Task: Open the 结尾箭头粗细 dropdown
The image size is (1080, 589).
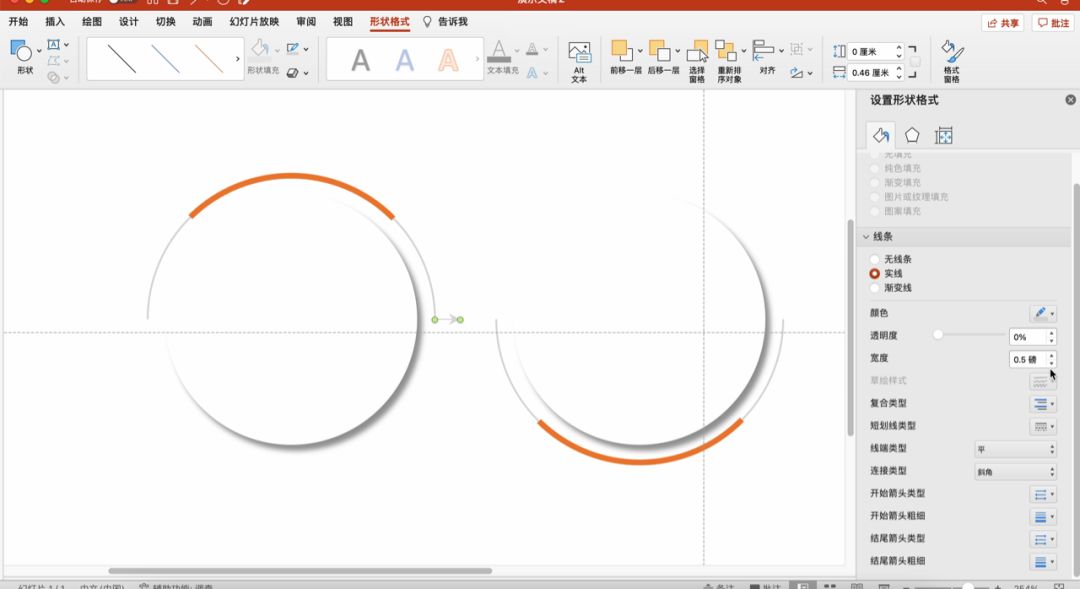Action: [1043, 561]
